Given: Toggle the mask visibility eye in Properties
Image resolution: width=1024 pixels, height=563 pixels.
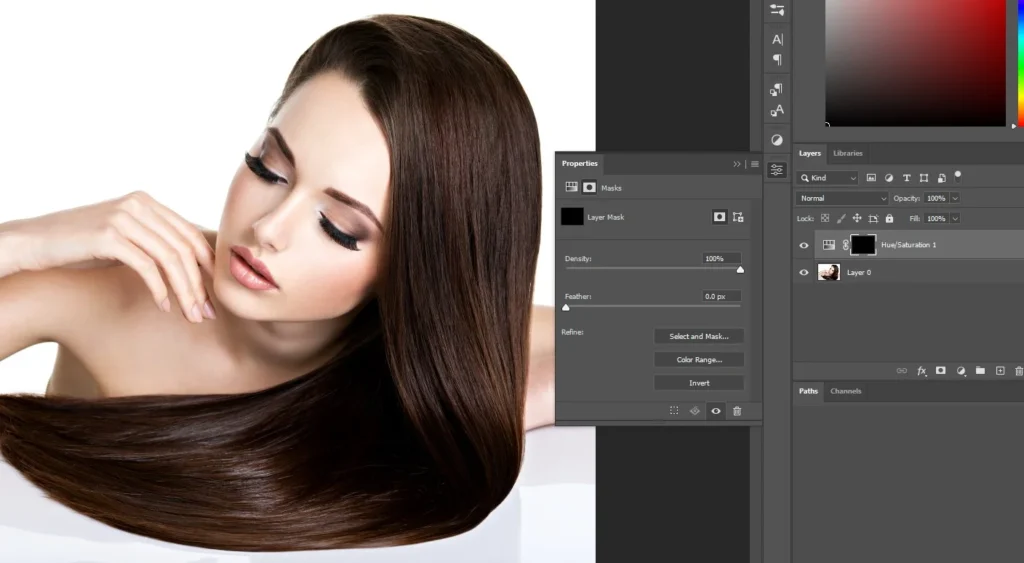Looking at the screenshot, I should [716, 411].
